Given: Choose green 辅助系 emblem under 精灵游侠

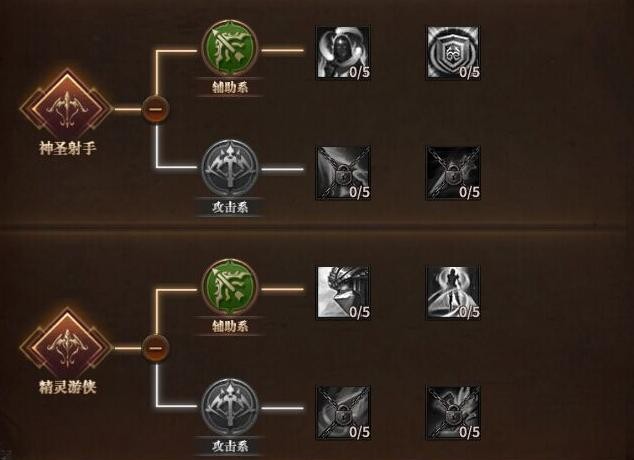Looking at the screenshot, I should 230,287.
